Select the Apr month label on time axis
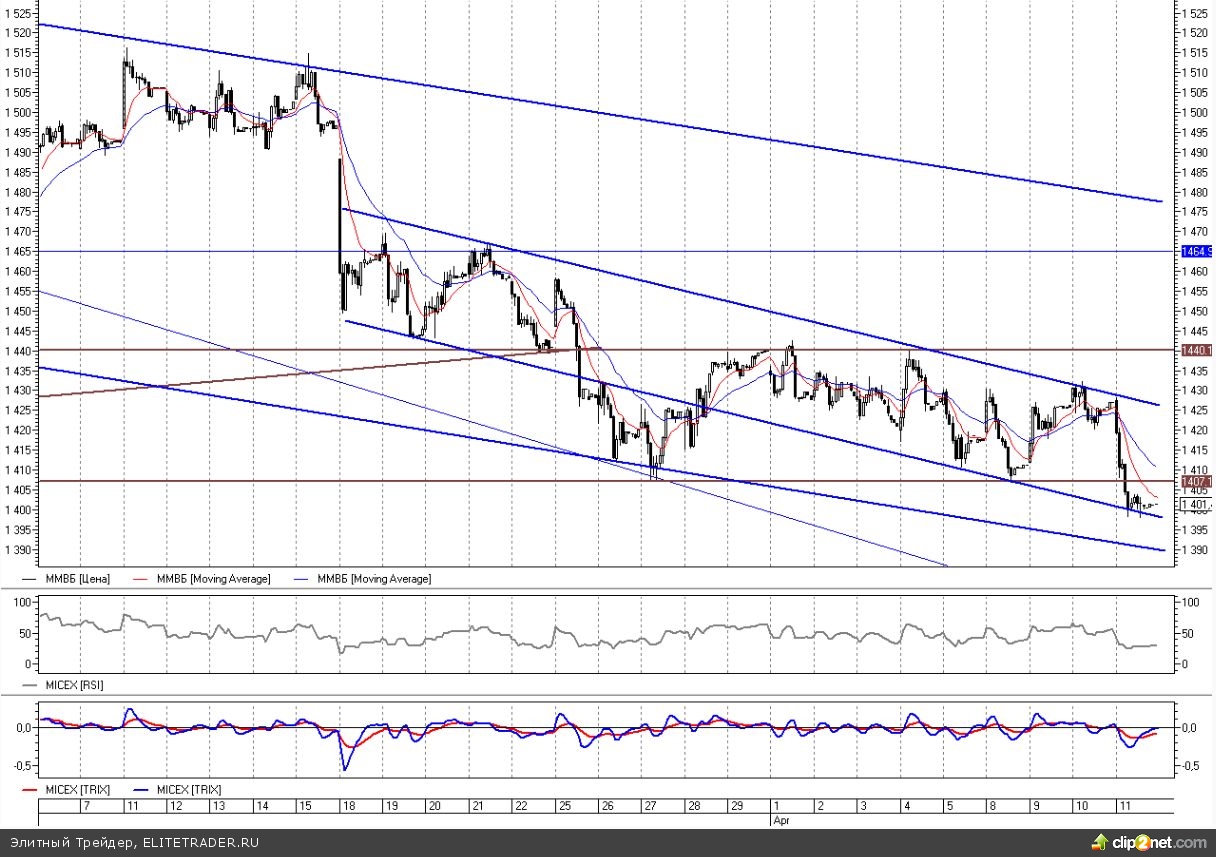The height and width of the screenshot is (857, 1216). 781,819
